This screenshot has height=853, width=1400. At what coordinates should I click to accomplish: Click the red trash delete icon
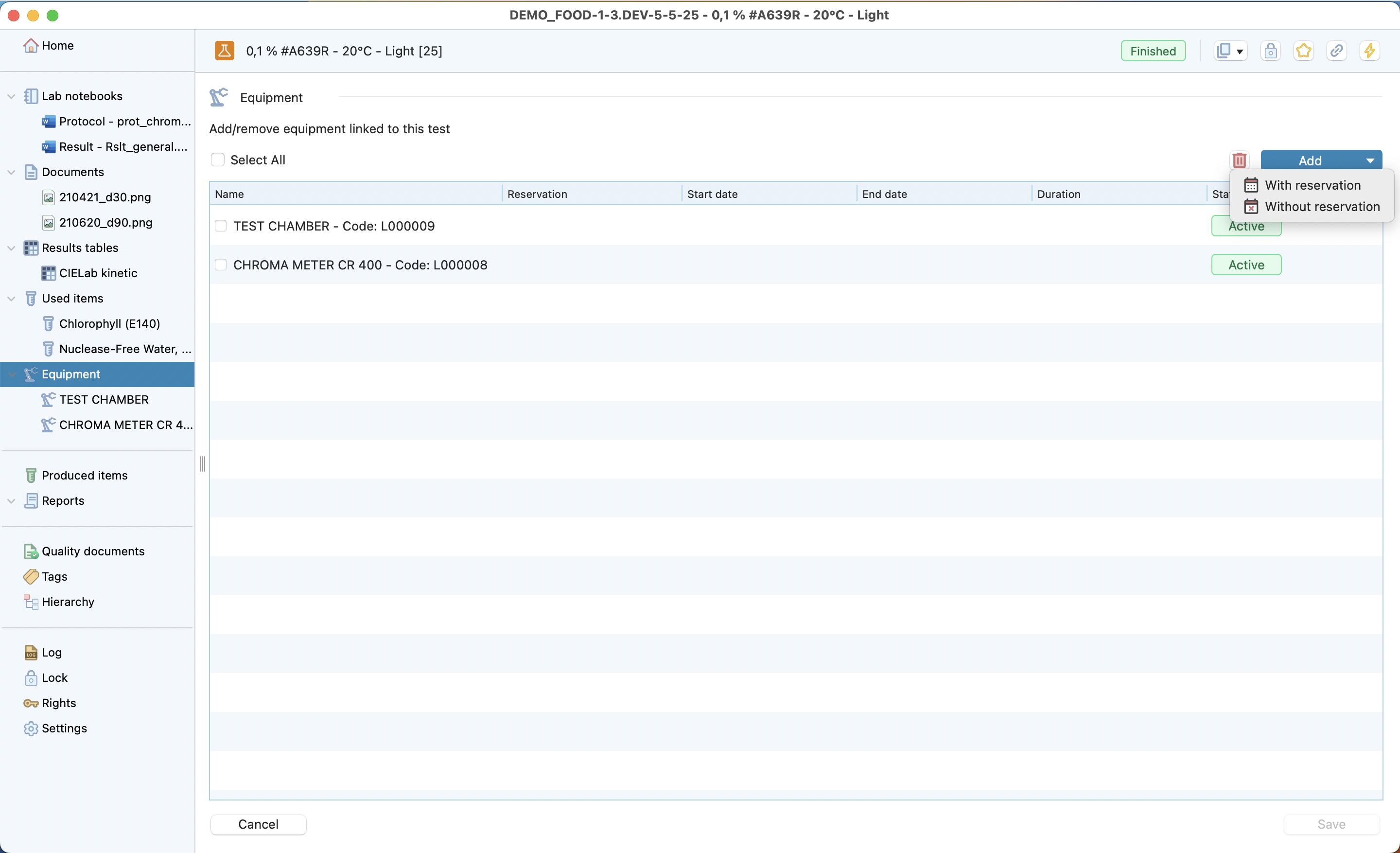(1239, 160)
